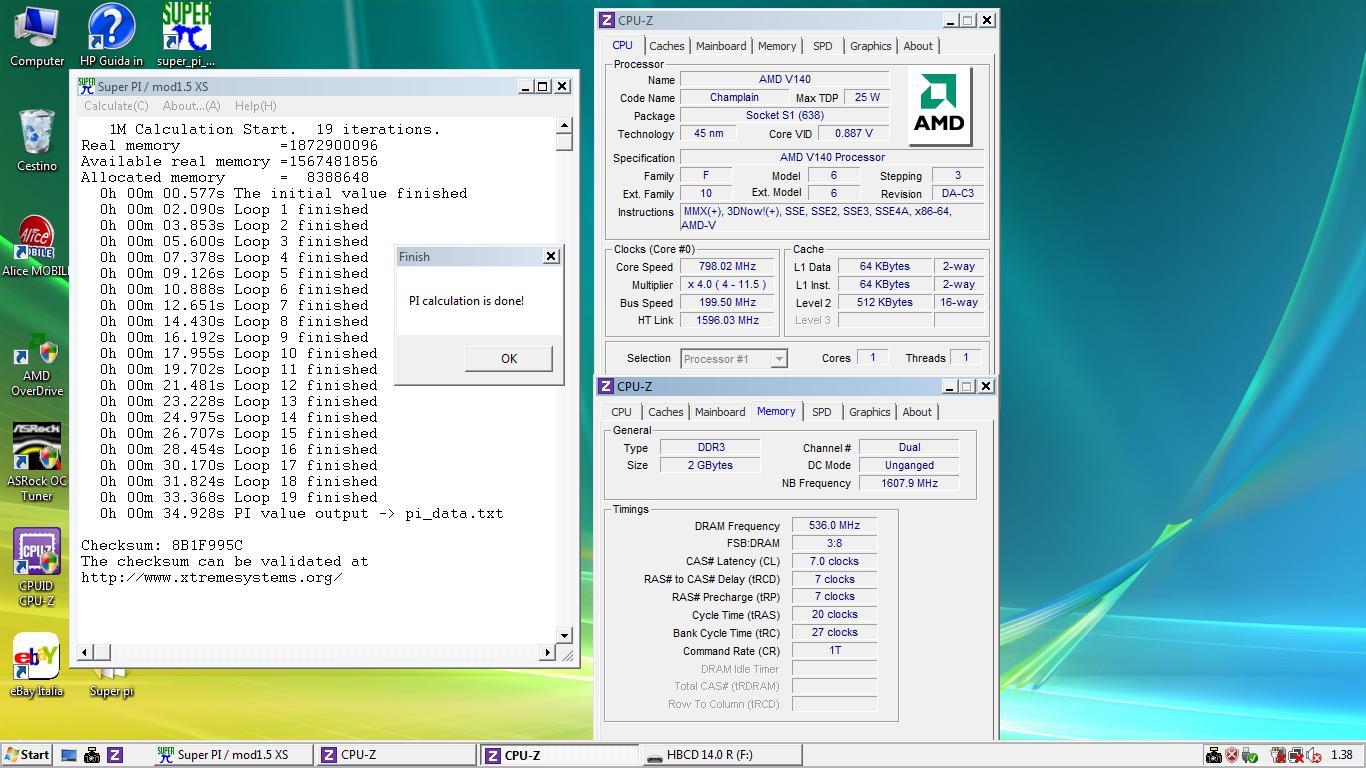Click xtremesystems.org URL text in Super PI
The image size is (1366, 768).
point(212,577)
